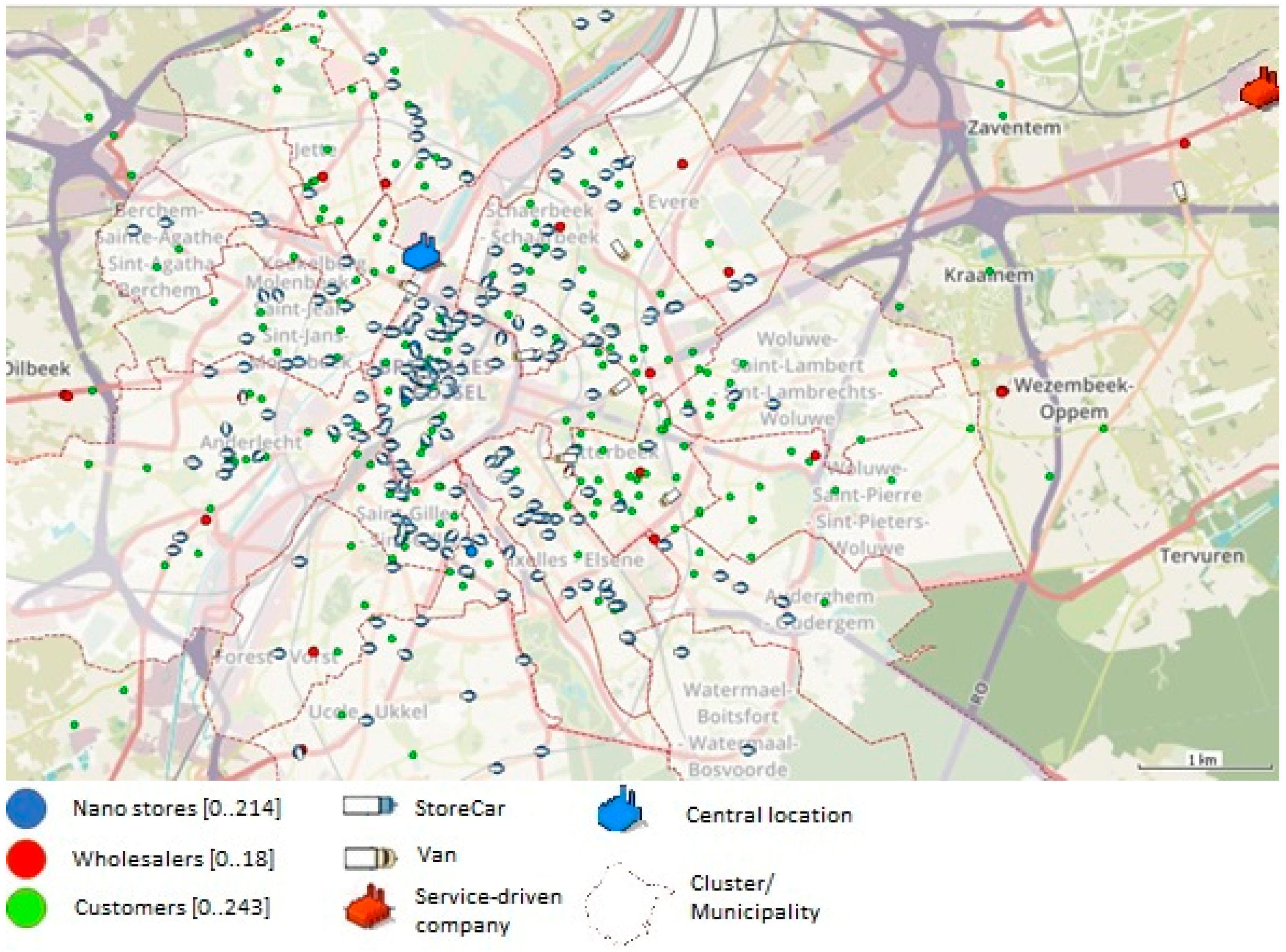
Task: Click the white vehicle near Zaventem highway
Action: (x=1180, y=191)
